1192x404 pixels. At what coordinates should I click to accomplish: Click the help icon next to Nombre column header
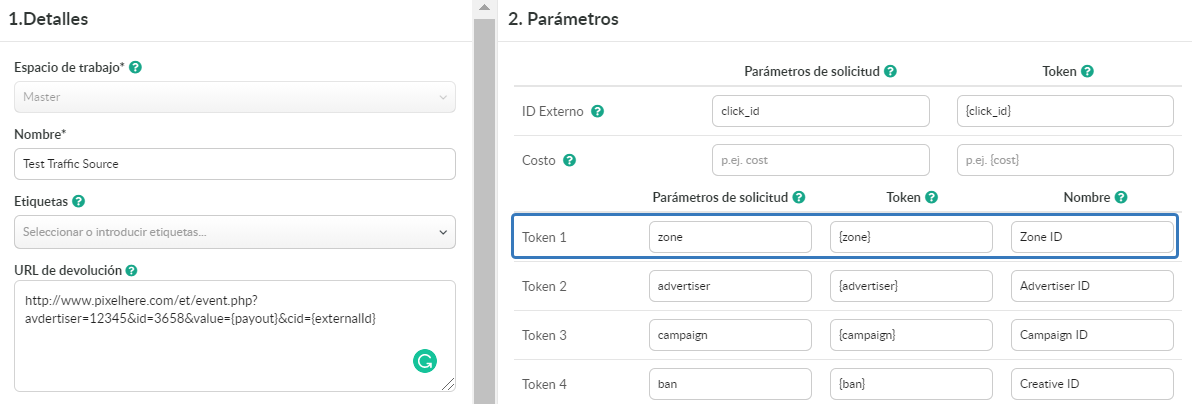[x=1121, y=197]
